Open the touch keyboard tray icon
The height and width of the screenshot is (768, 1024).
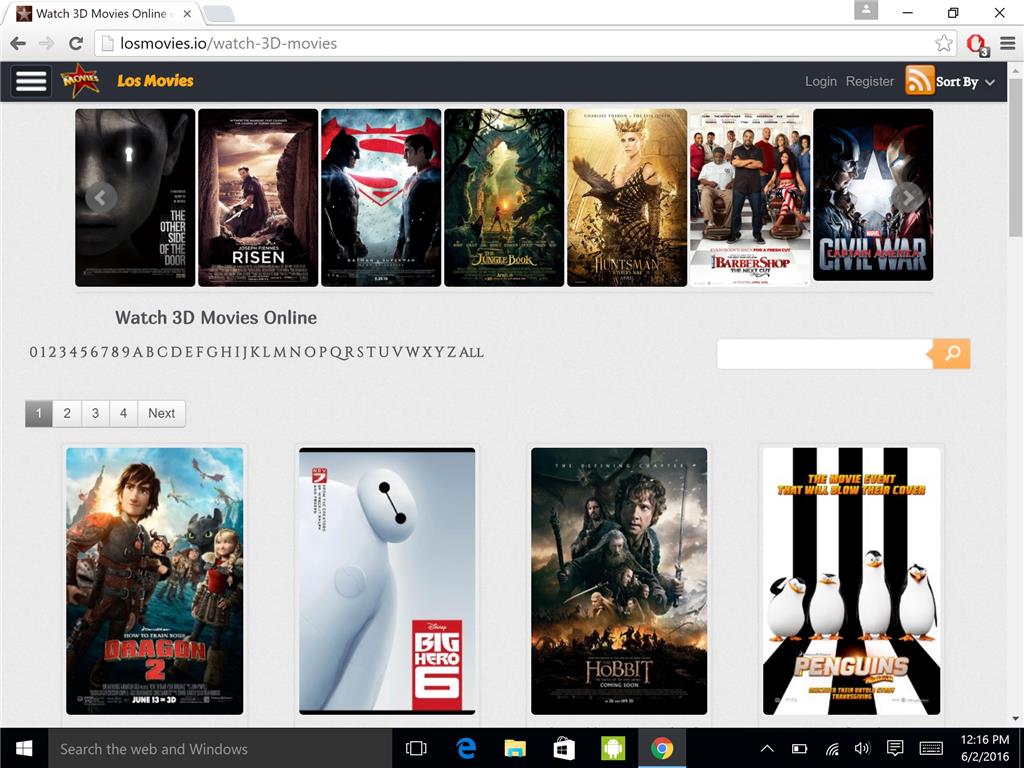pos(931,748)
